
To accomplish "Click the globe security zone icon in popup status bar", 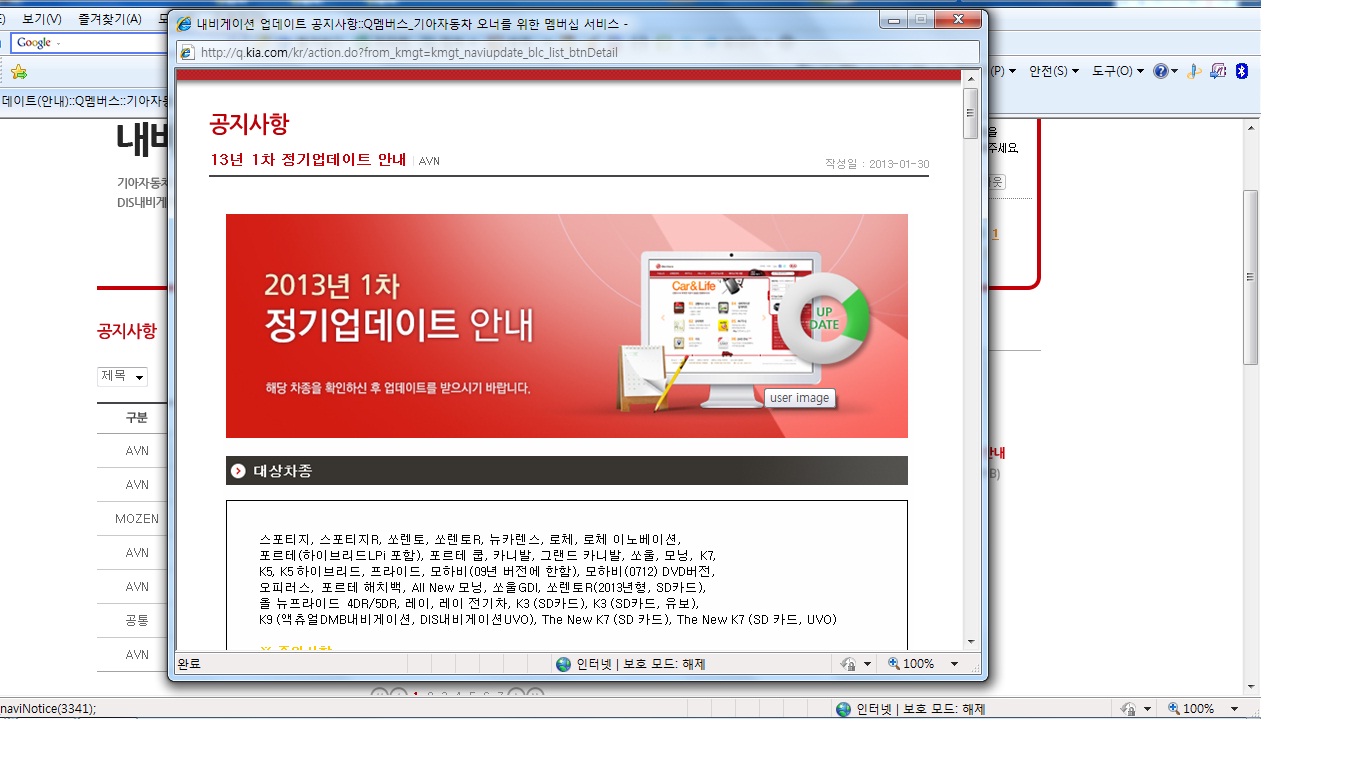I will (563, 664).
